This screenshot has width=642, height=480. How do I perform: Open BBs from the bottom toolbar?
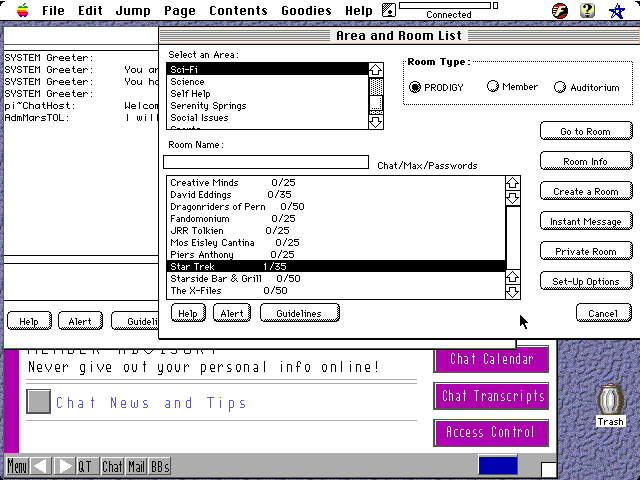[160, 466]
